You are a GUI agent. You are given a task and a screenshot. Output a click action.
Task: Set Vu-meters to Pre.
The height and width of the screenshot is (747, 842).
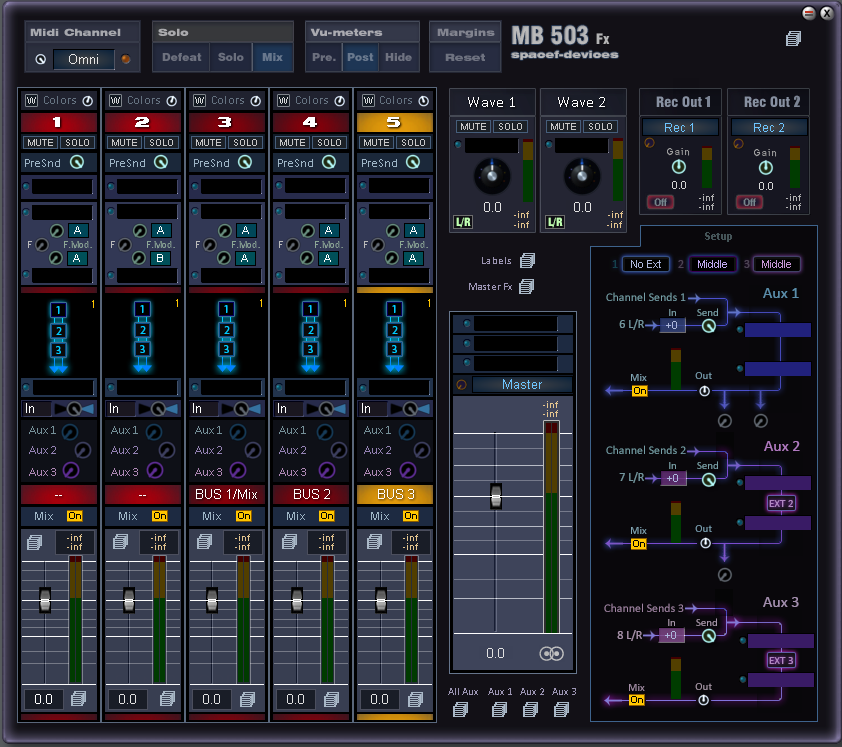click(x=324, y=57)
